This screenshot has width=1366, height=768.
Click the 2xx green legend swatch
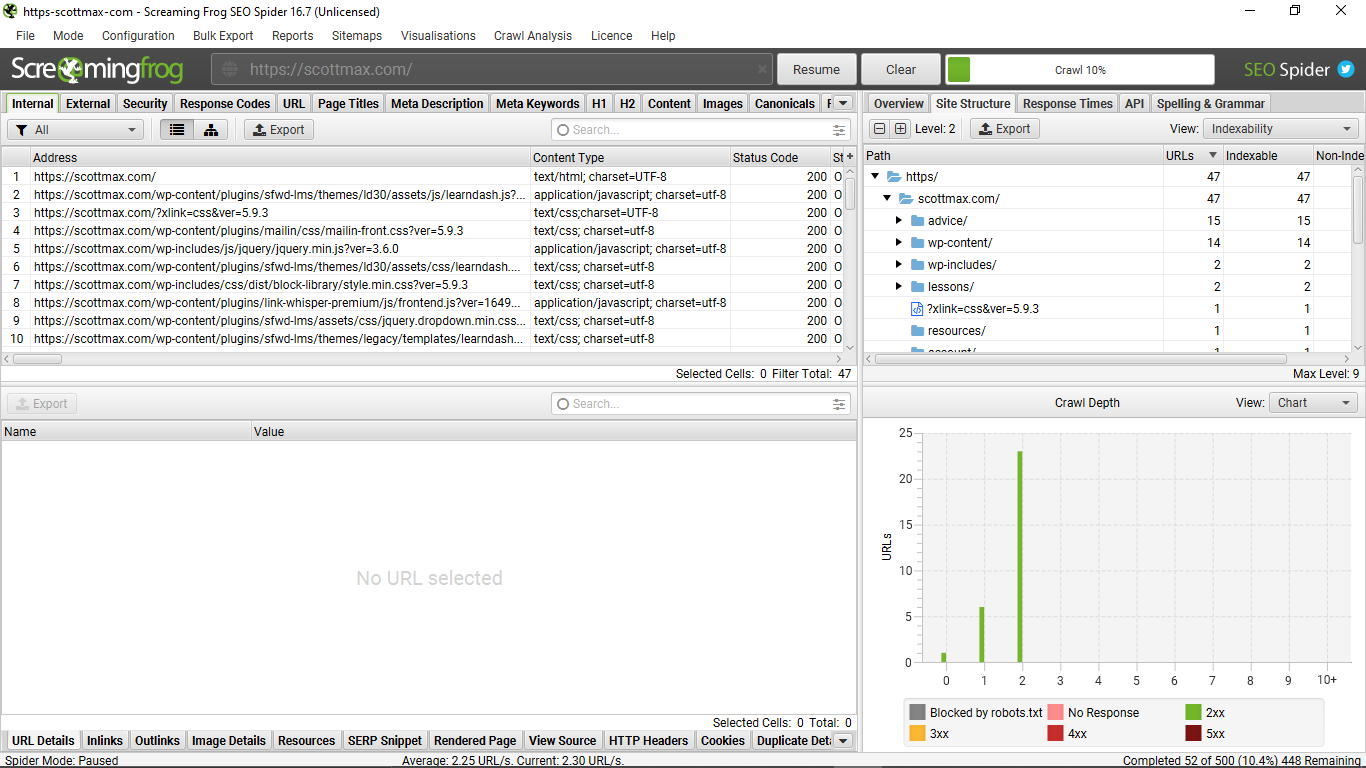coord(1193,713)
